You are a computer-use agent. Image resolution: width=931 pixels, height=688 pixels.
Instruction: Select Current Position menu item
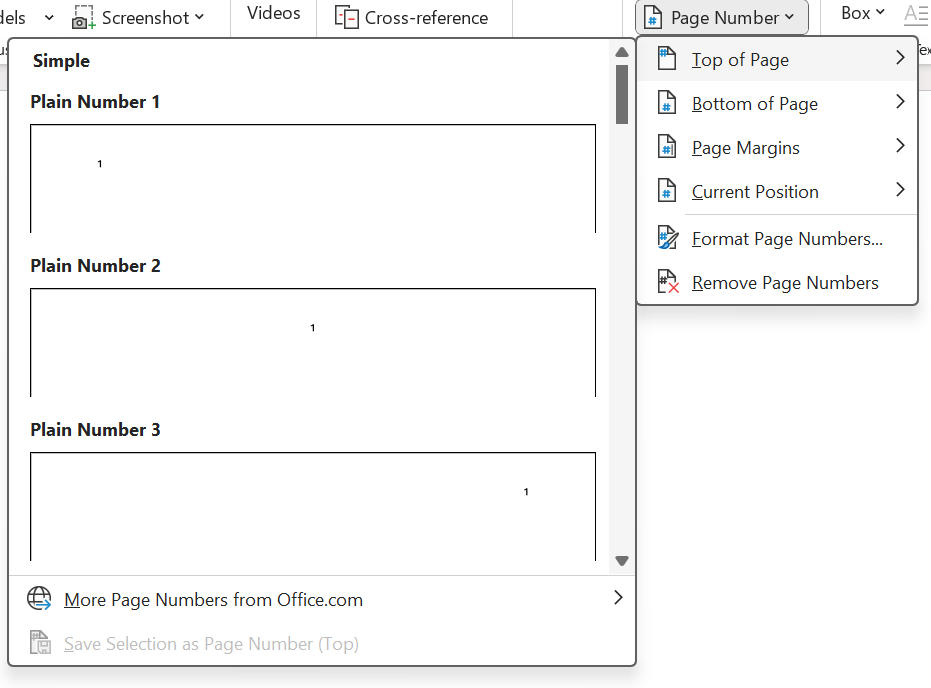[x=777, y=191]
